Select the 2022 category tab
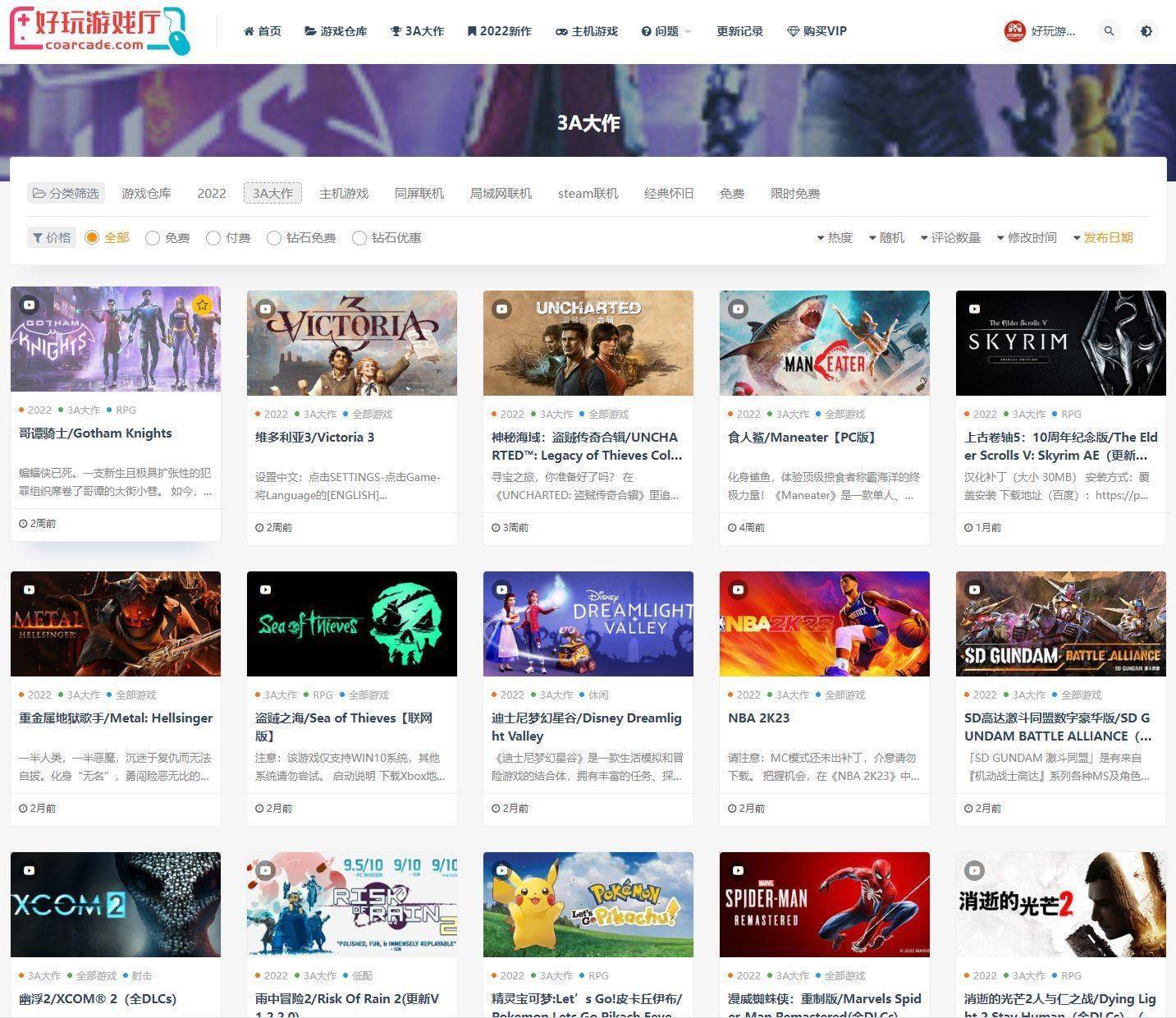This screenshot has height=1018, width=1176. pos(212,194)
